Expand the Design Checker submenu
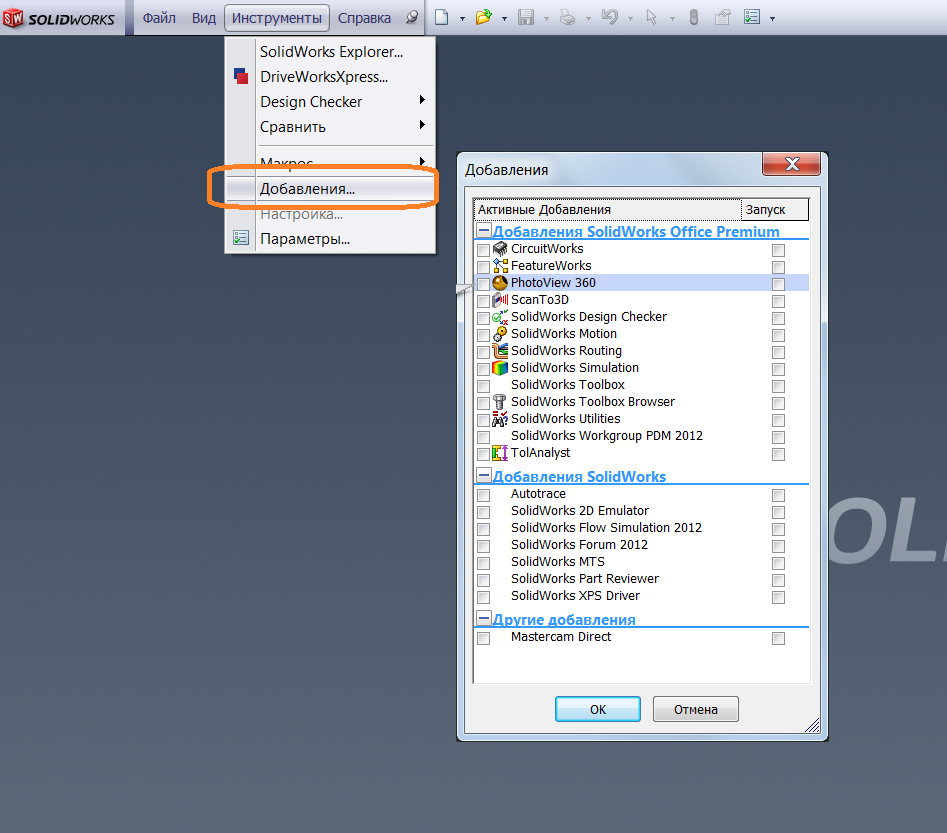Screen dimensions: 947x833 pyautogui.click(x=422, y=100)
